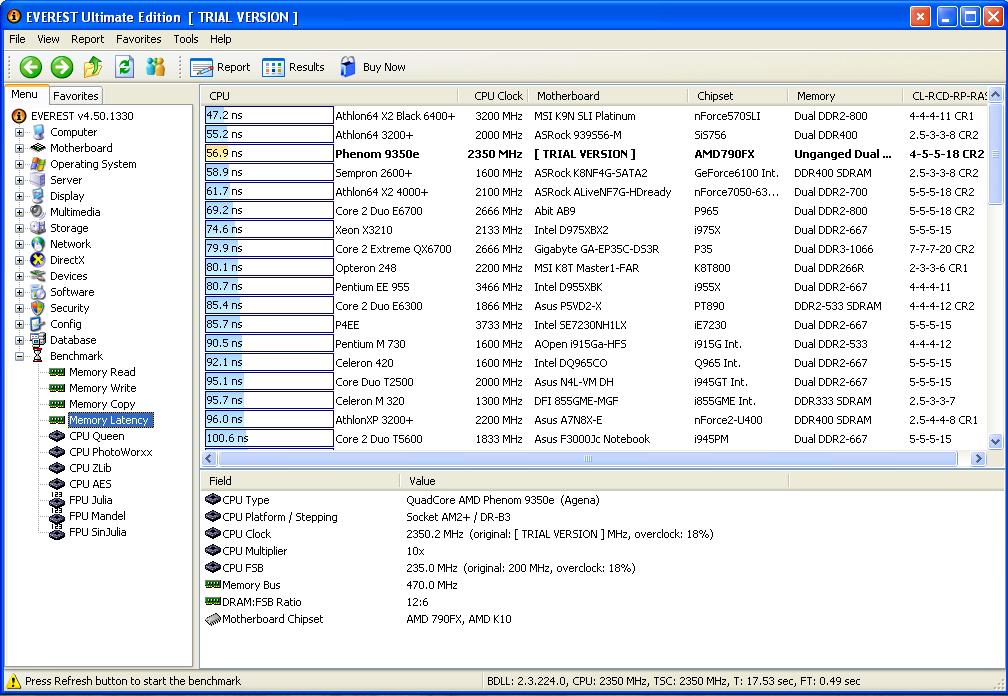Select the Computer tree icon
Screen dimensions: 1008x696
point(39,132)
